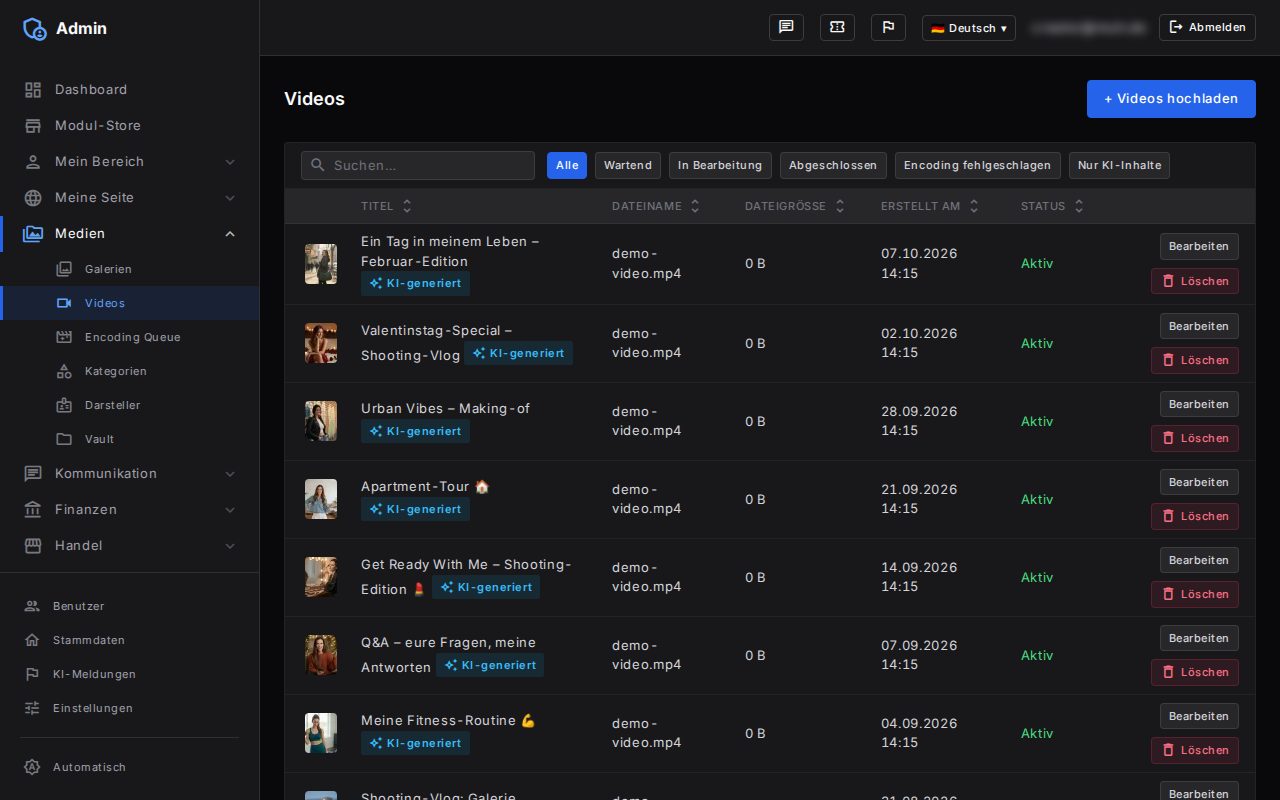Viewport: 1280px width, 800px height.
Task: Open Encoding Queue in sidebar
Action: pyautogui.click(x=130, y=337)
